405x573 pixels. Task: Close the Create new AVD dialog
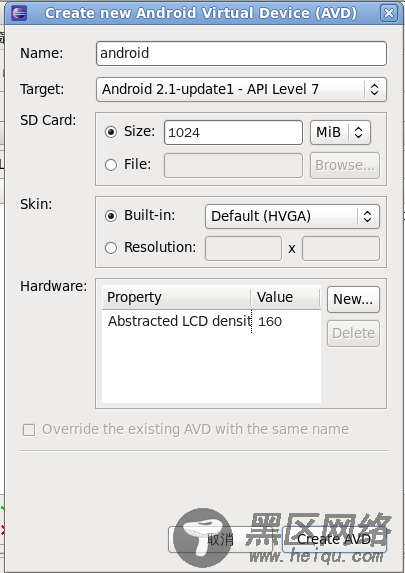click(389, 13)
